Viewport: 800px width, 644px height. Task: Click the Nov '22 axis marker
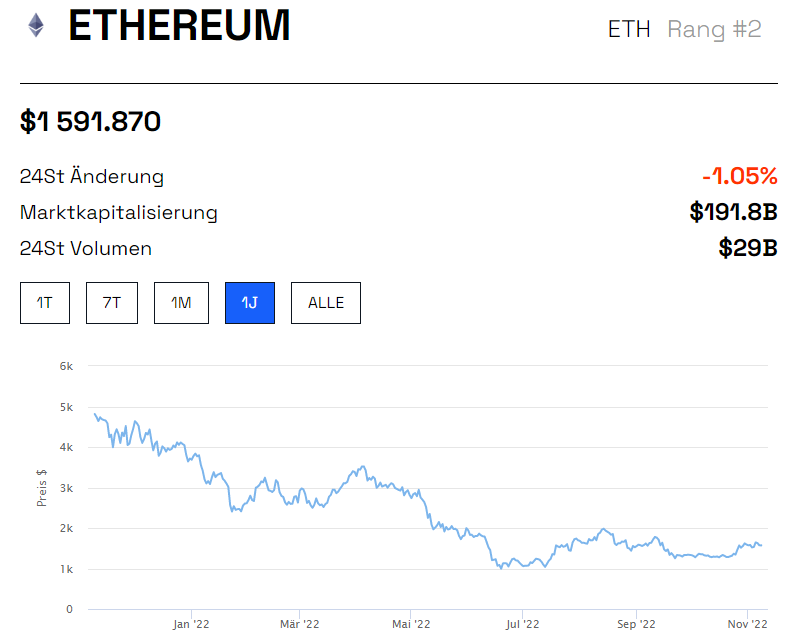[746, 625]
